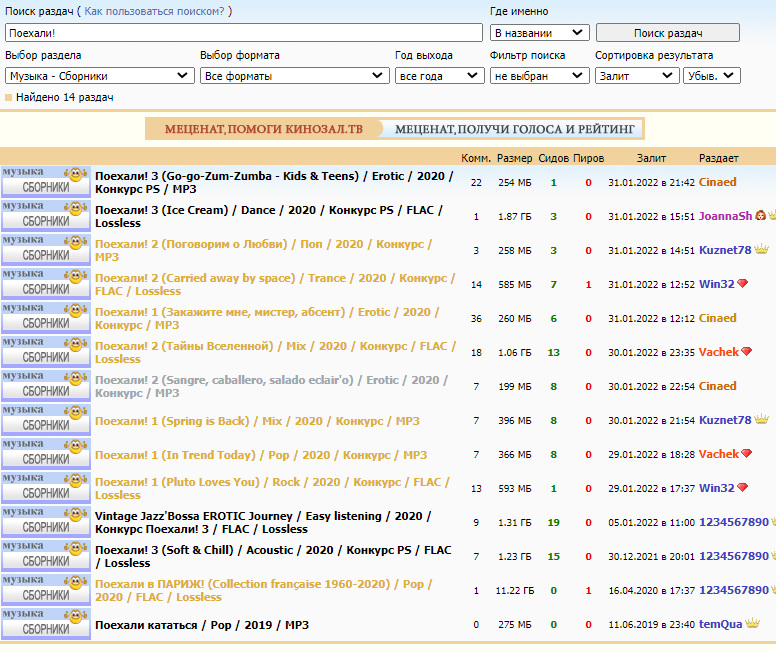Expand the "Залит" sort order dropdown
This screenshot has width=776, height=651.
click(x=637, y=75)
